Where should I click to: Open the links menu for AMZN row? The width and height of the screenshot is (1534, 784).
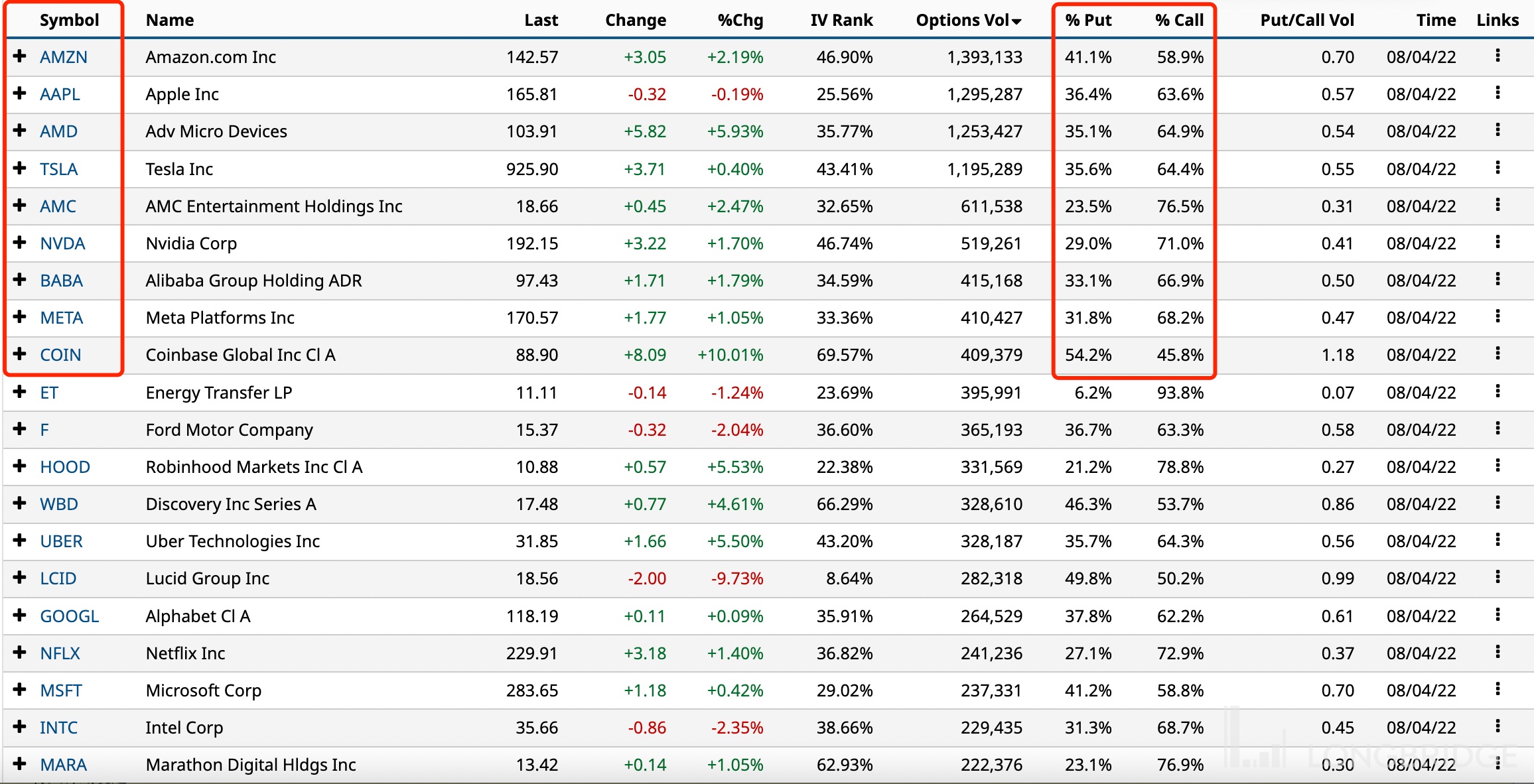click(x=1498, y=56)
